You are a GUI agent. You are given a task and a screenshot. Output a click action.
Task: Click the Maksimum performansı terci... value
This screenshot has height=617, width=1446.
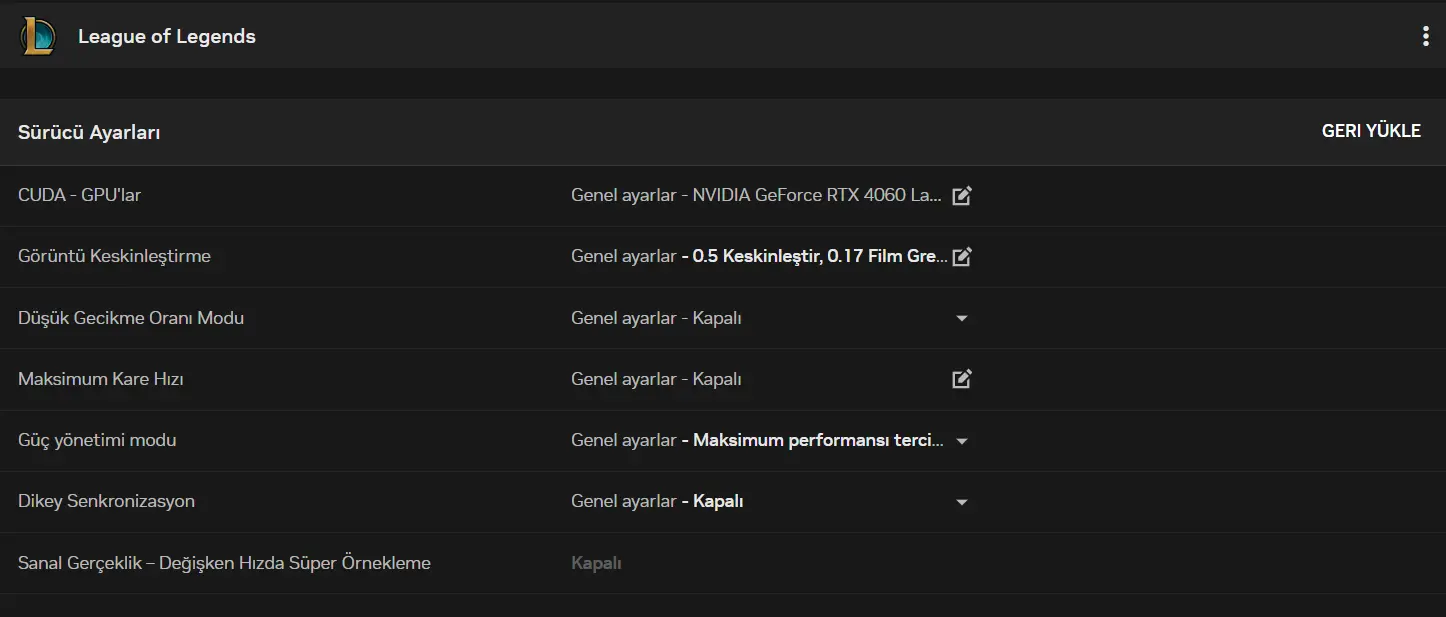click(x=819, y=440)
